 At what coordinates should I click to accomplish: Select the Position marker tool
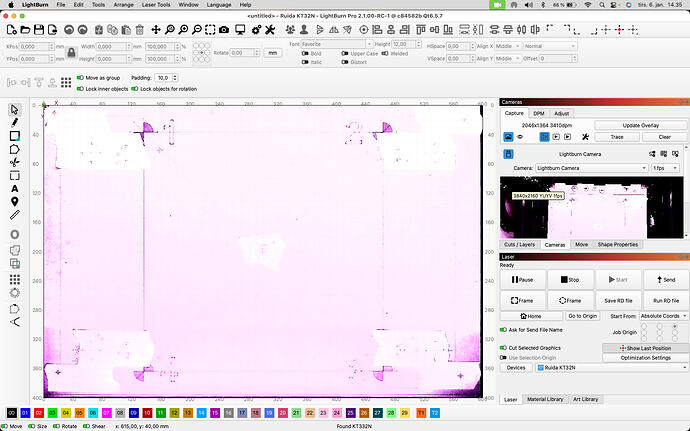click(x=15, y=202)
